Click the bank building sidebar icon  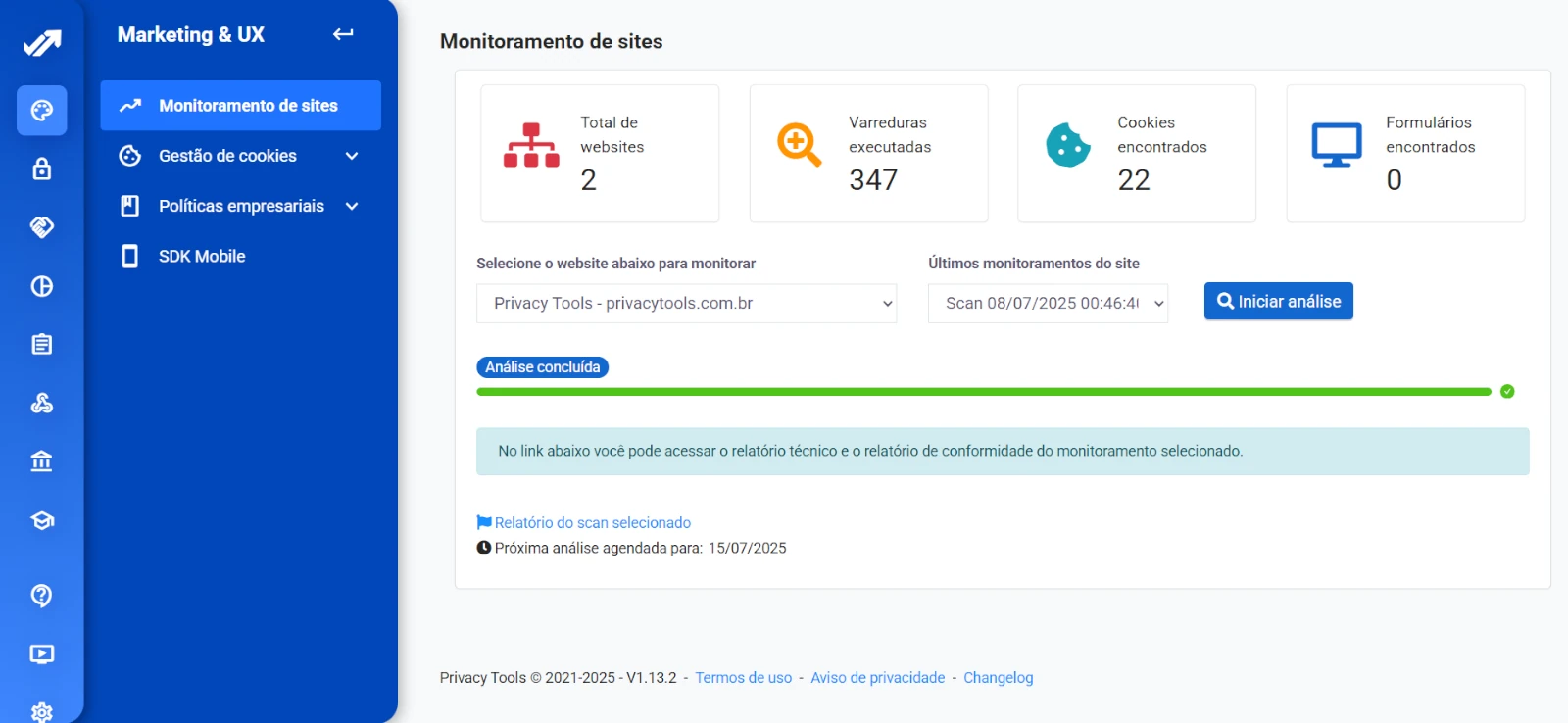41,460
